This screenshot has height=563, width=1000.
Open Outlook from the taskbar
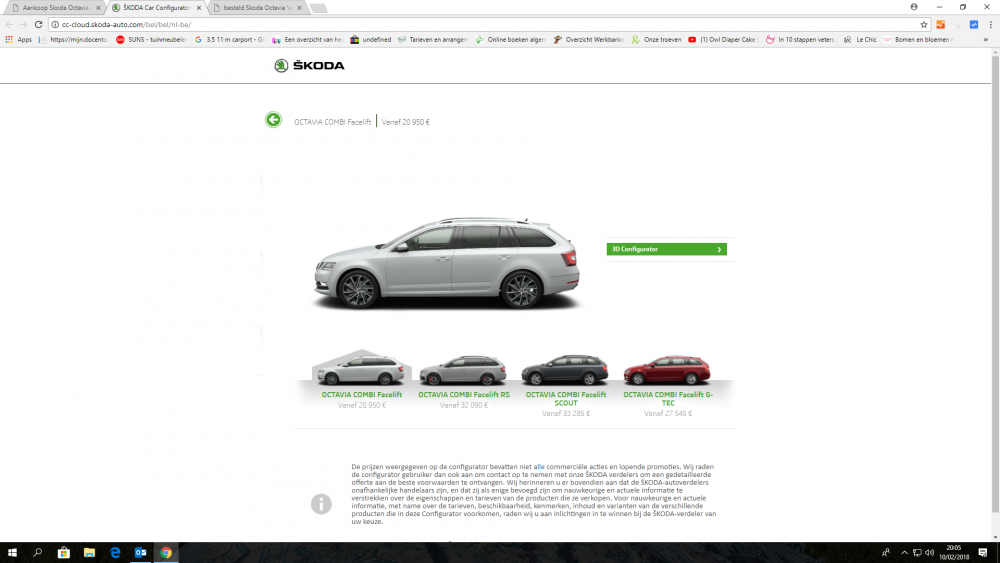point(140,552)
